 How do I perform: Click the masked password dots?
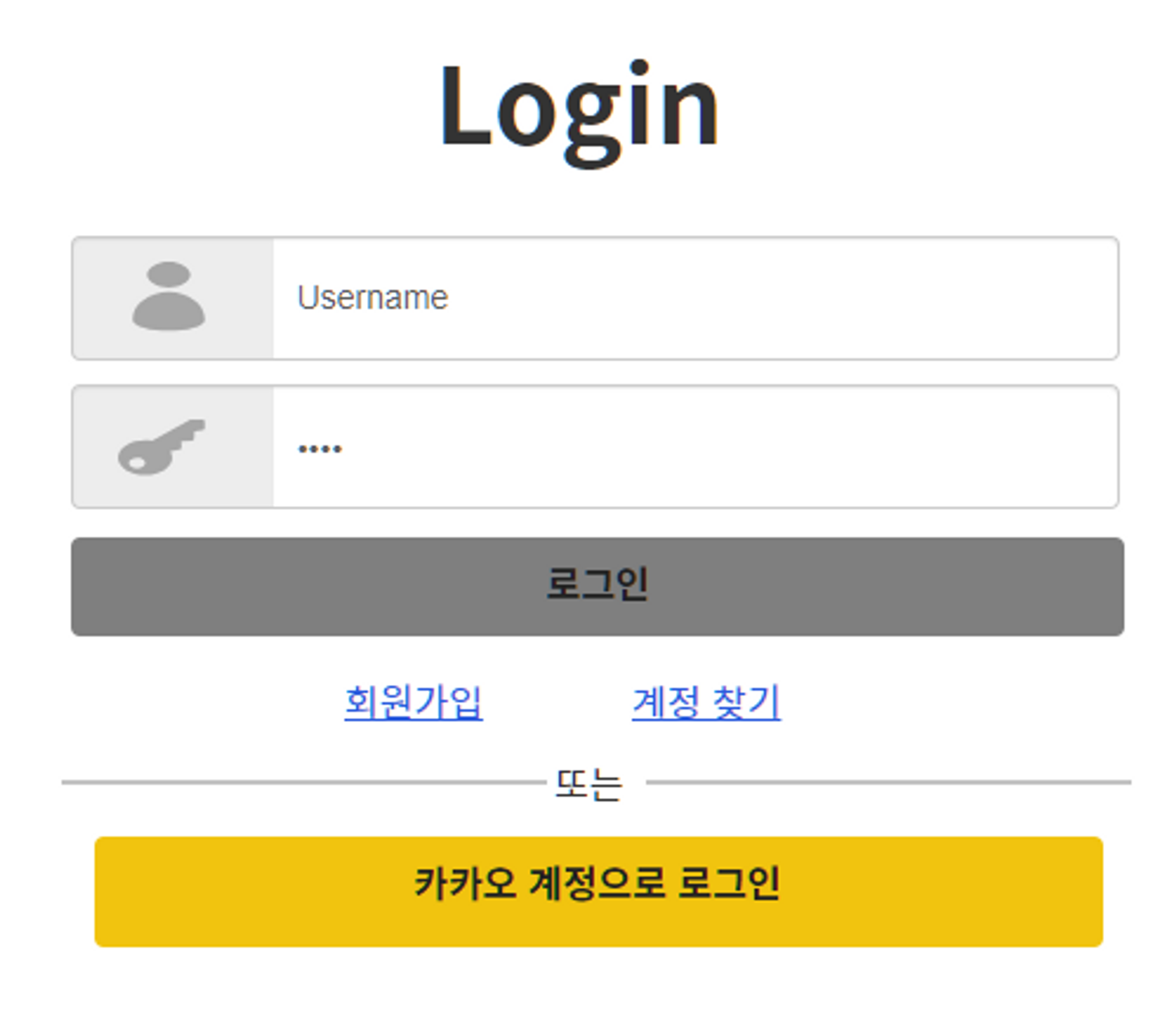click(319, 450)
